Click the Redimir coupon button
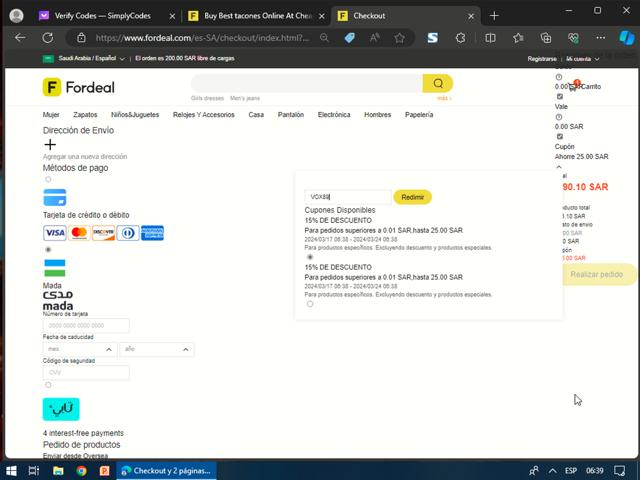The width and height of the screenshot is (640, 480). pyautogui.click(x=412, y=197)
